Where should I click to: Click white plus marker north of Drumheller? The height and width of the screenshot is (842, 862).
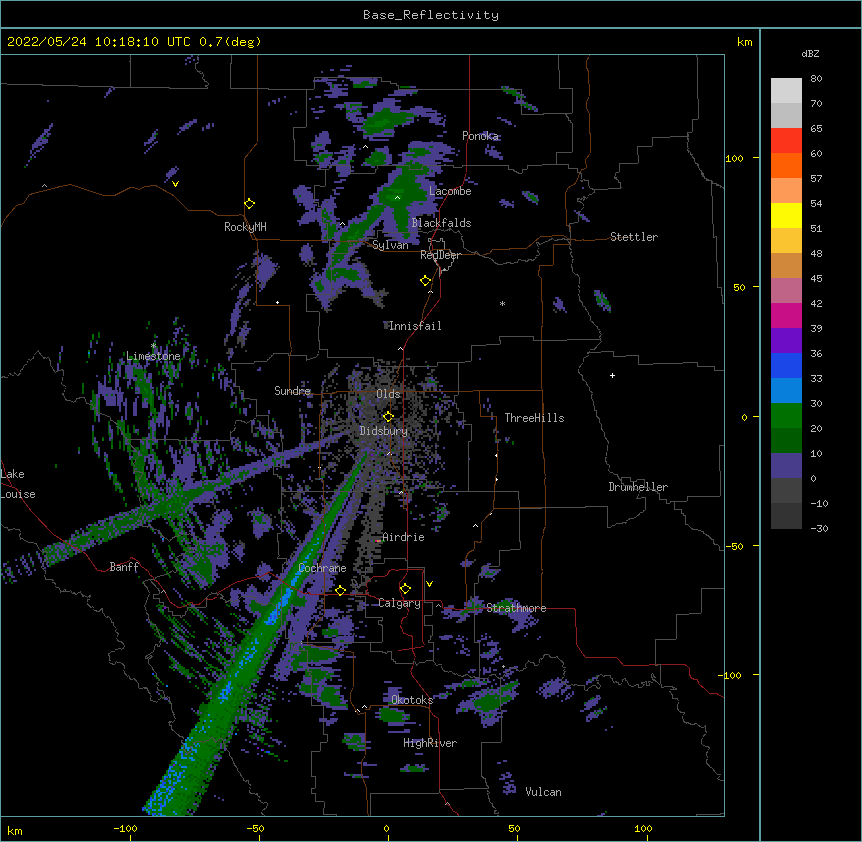612,375
